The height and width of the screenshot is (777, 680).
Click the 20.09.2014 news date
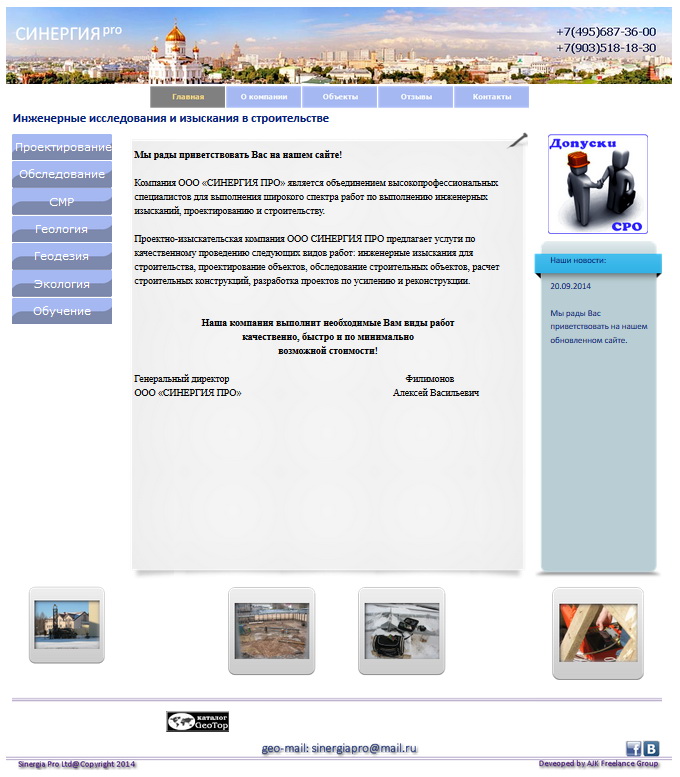[x=570, y=286]
